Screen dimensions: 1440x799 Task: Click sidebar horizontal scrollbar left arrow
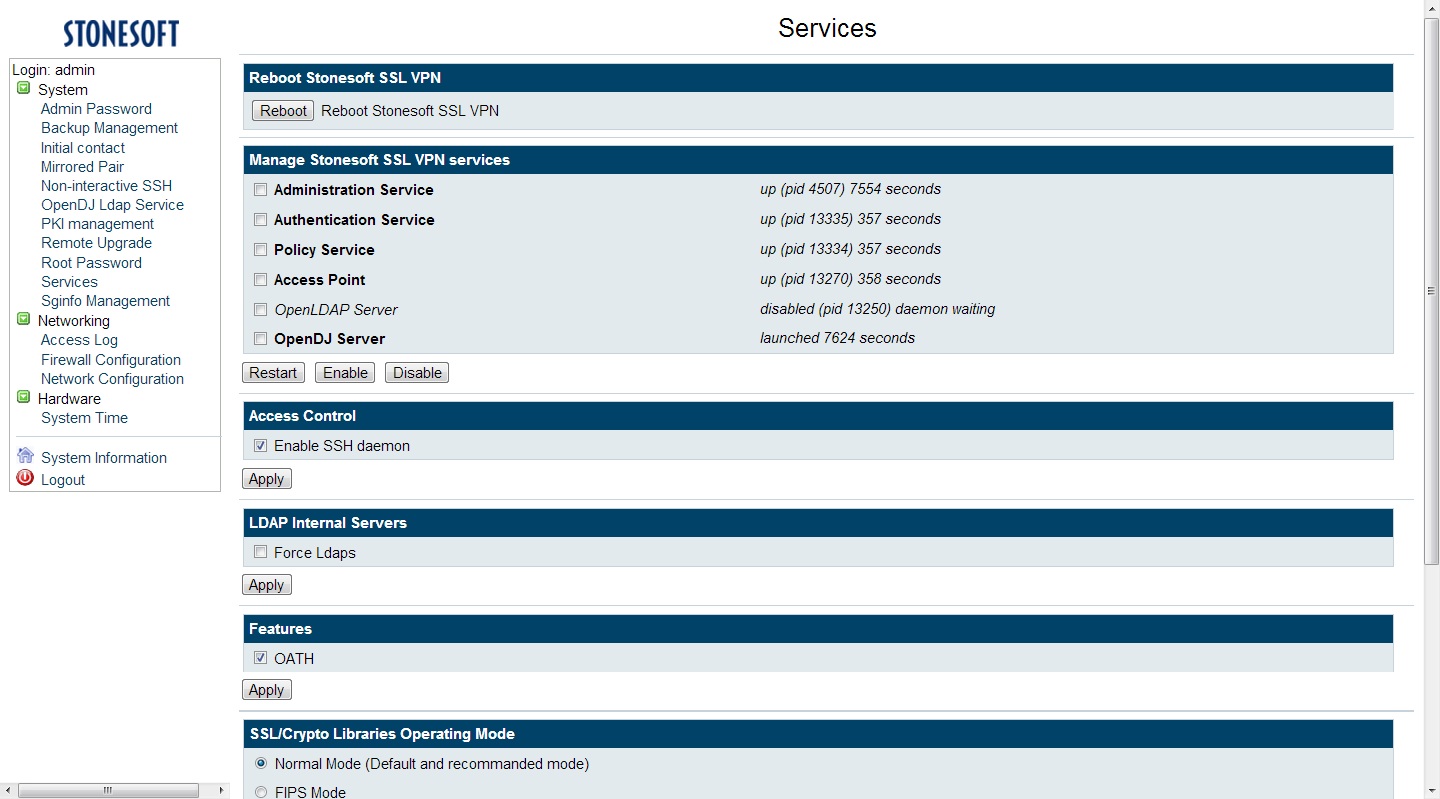[x=8, y=791]
